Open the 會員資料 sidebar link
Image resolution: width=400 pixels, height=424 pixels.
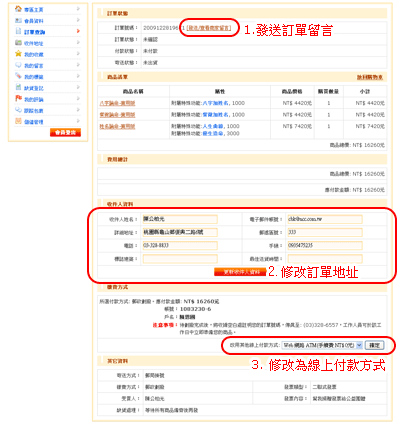(34, 21)
